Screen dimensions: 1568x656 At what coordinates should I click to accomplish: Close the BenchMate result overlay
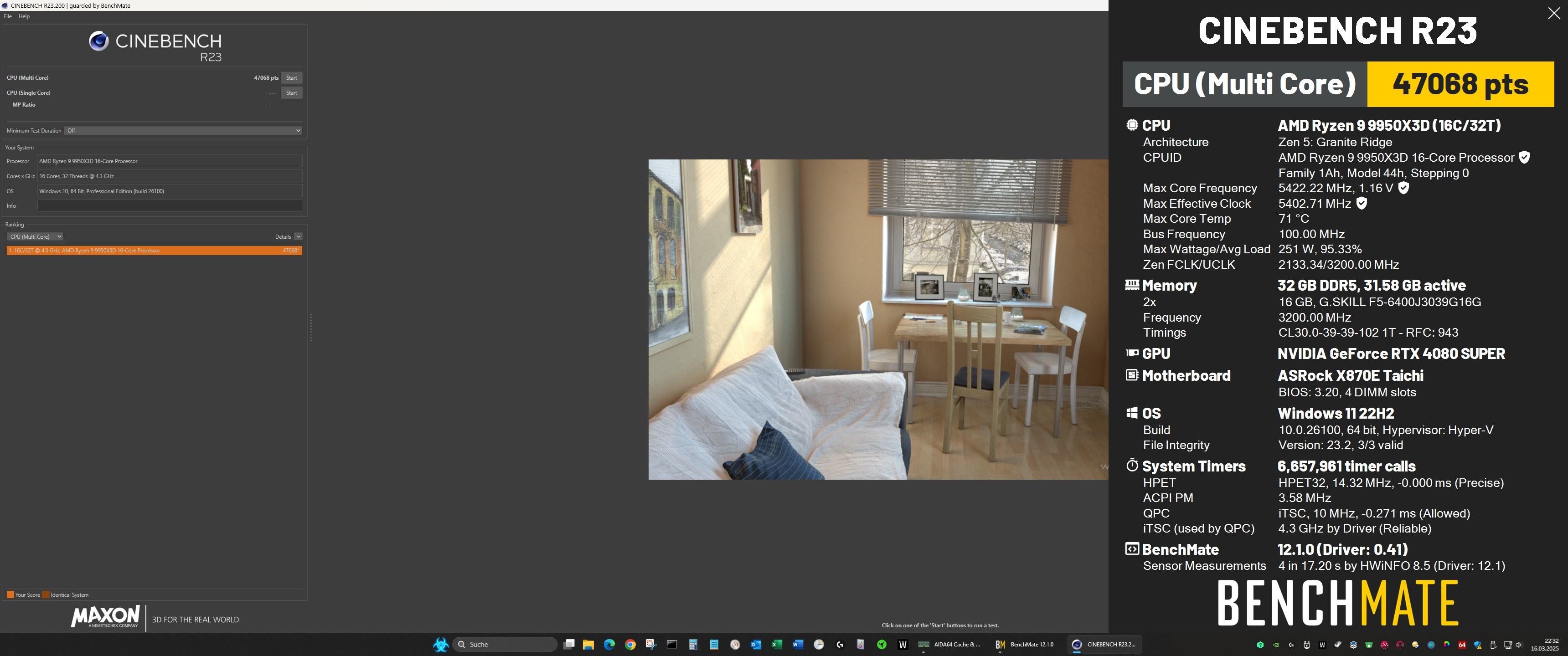coord(1553,14)
